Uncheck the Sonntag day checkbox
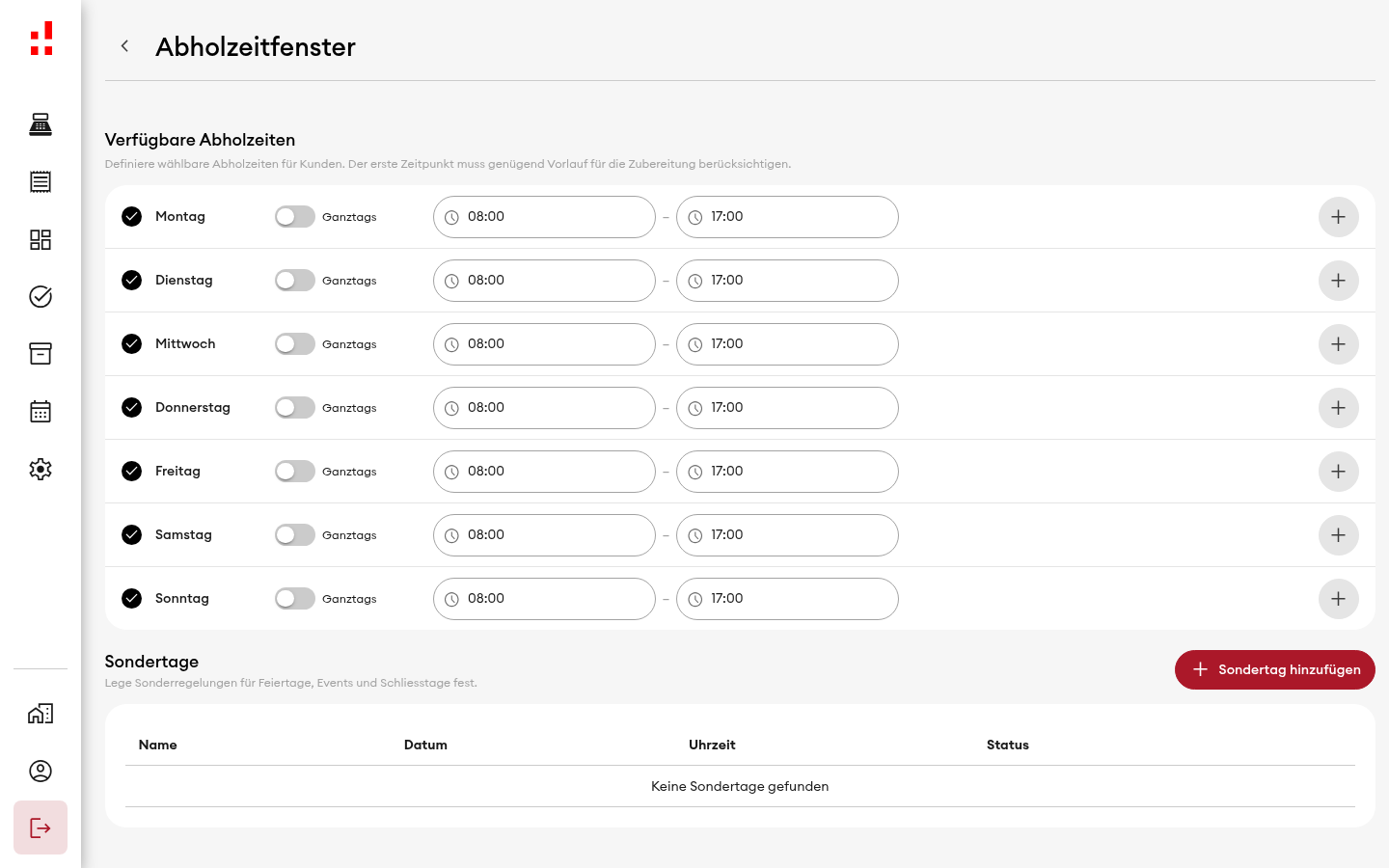The image size is (1389, 868). [132, 598]
